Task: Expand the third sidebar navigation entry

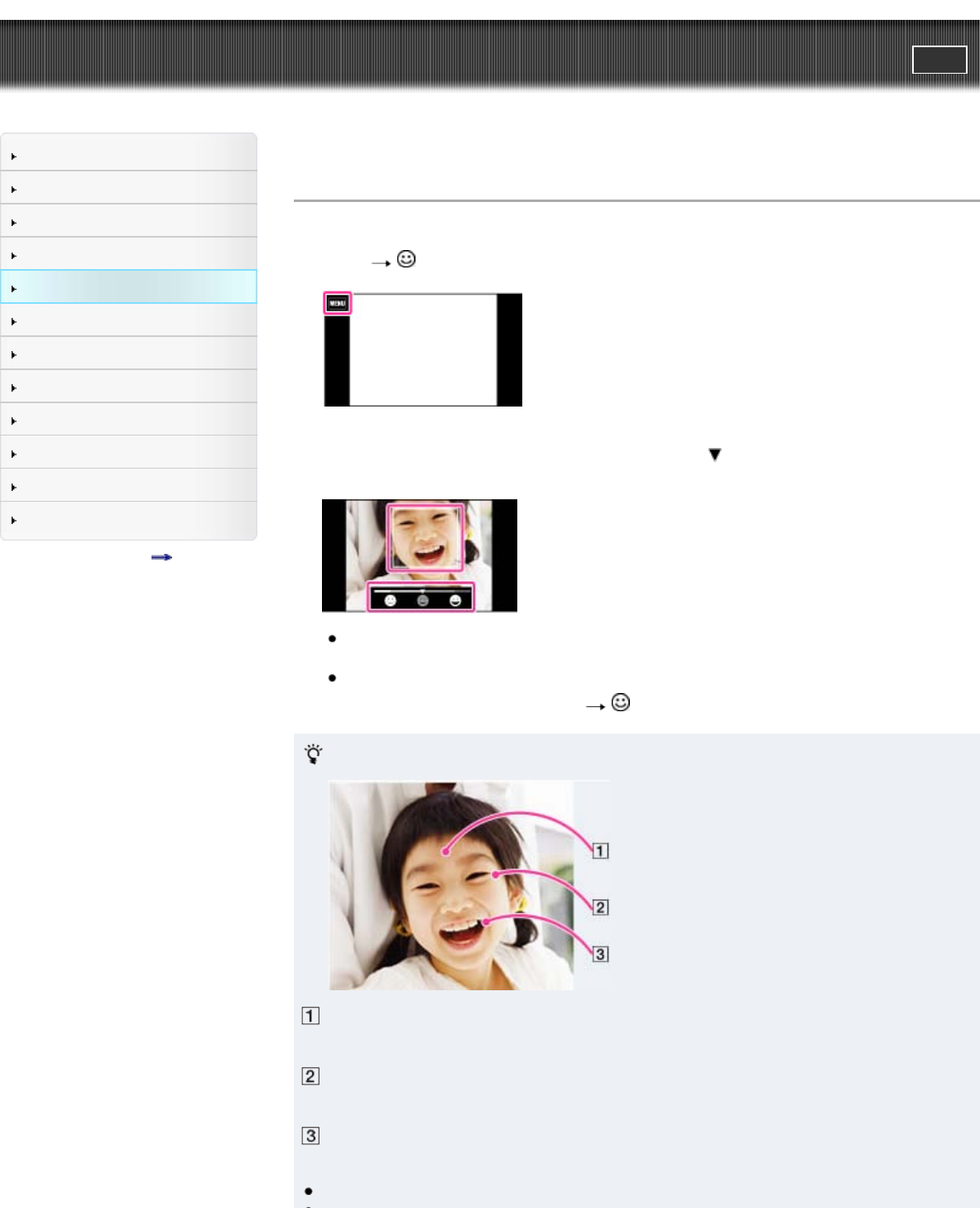Action: [128, 222]
